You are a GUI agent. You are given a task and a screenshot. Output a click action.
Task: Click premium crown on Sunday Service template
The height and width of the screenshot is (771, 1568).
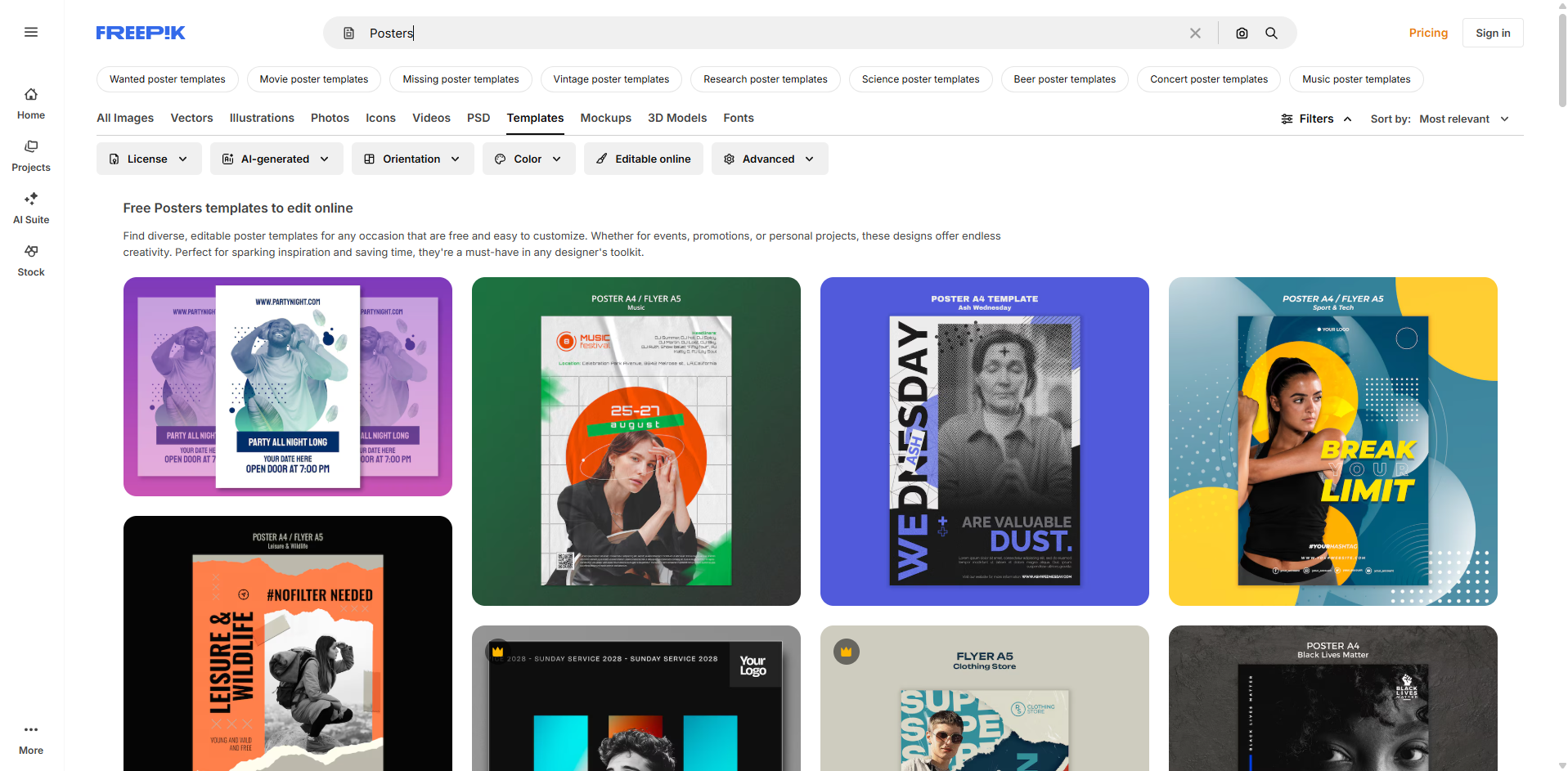[x=497, y=652]
